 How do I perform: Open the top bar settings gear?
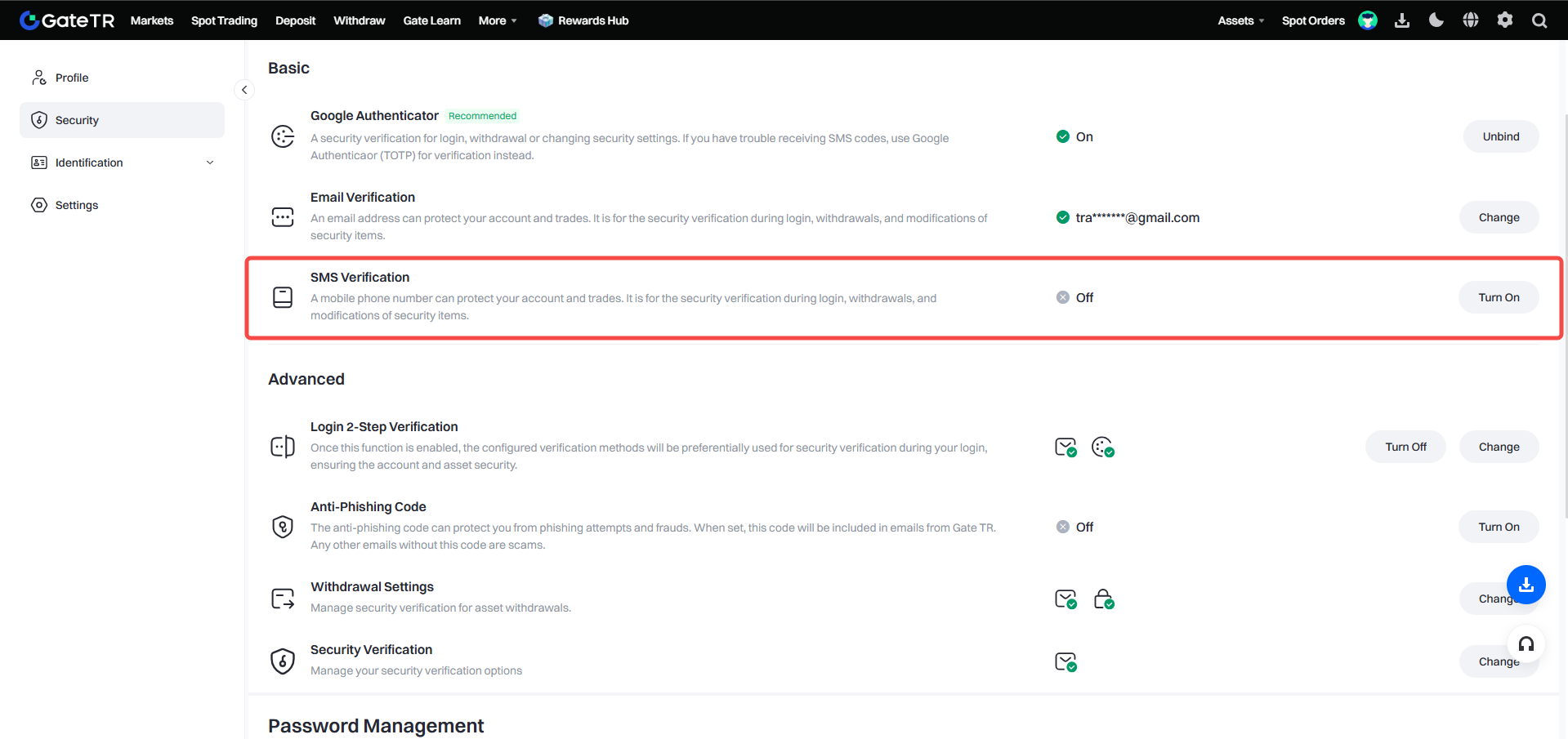pos(1505,20)
